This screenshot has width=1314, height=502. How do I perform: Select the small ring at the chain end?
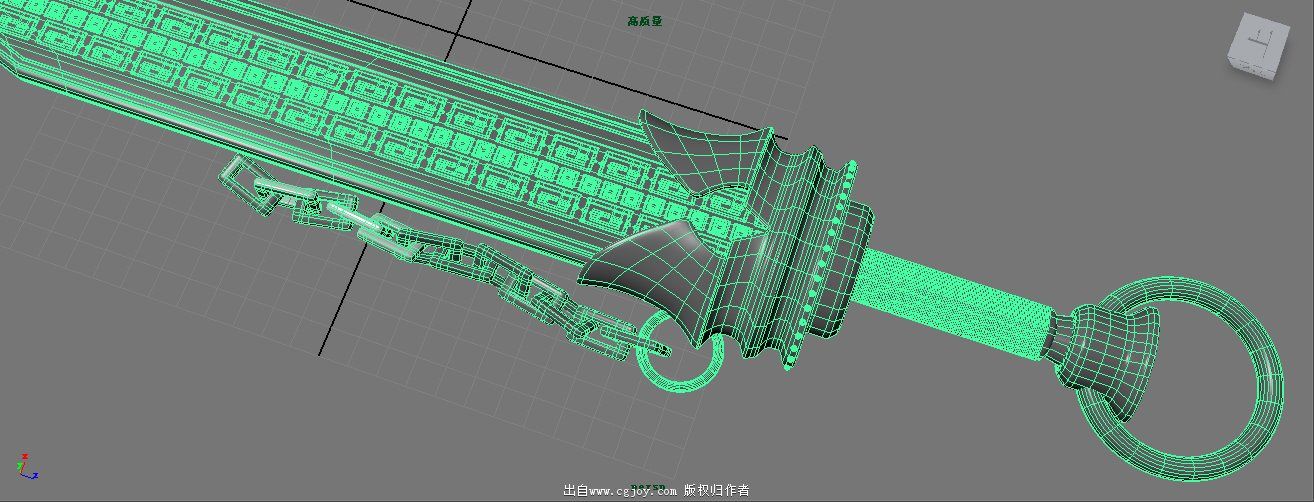[680, 350]
